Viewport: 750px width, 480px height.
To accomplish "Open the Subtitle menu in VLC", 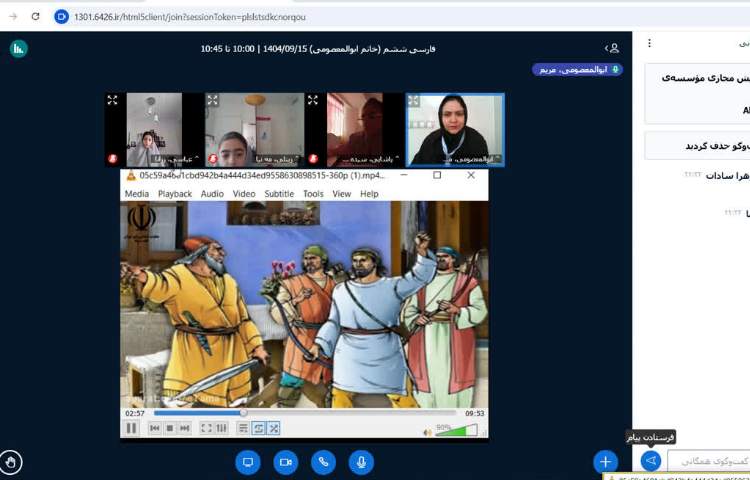I will click(x=279, y=194).
